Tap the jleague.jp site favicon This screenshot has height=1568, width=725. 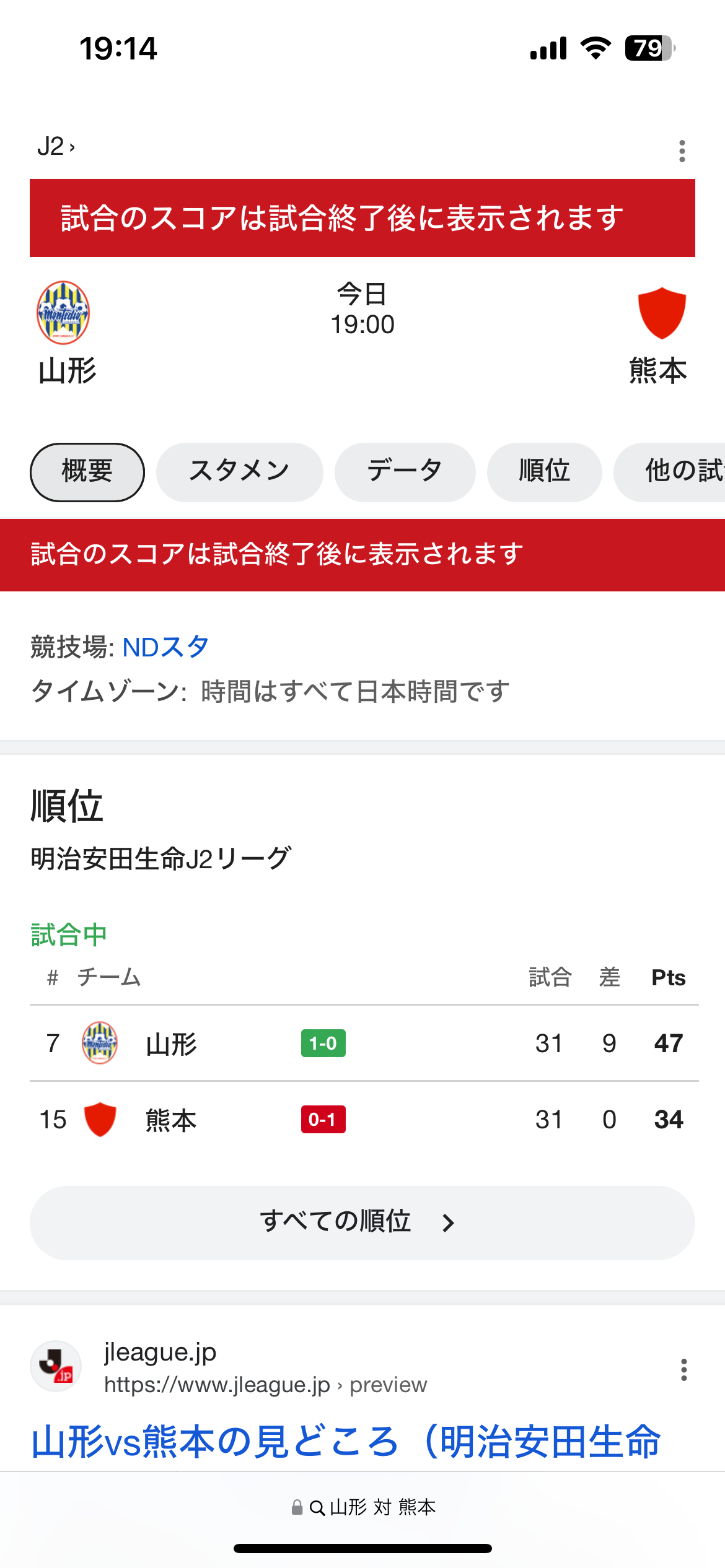[56, 1366]
